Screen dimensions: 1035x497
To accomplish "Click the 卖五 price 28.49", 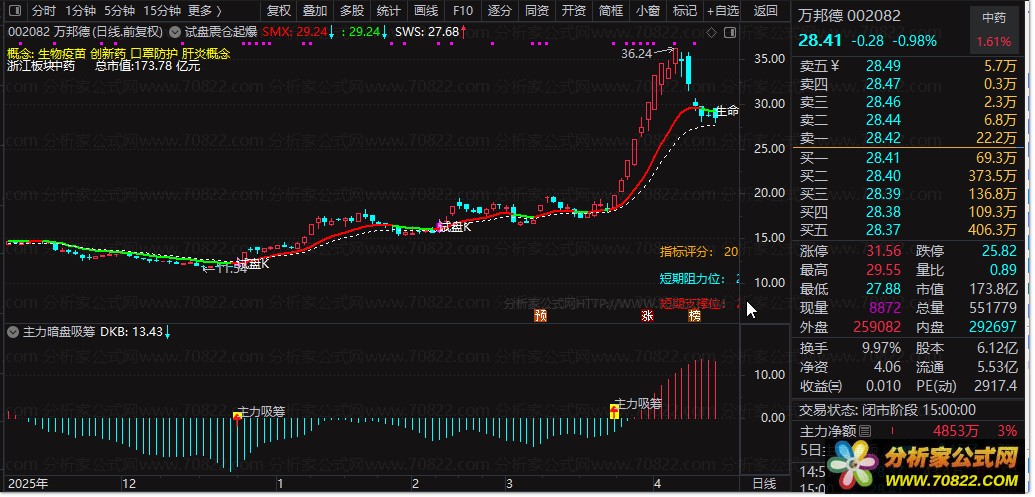I will point(883,65).
